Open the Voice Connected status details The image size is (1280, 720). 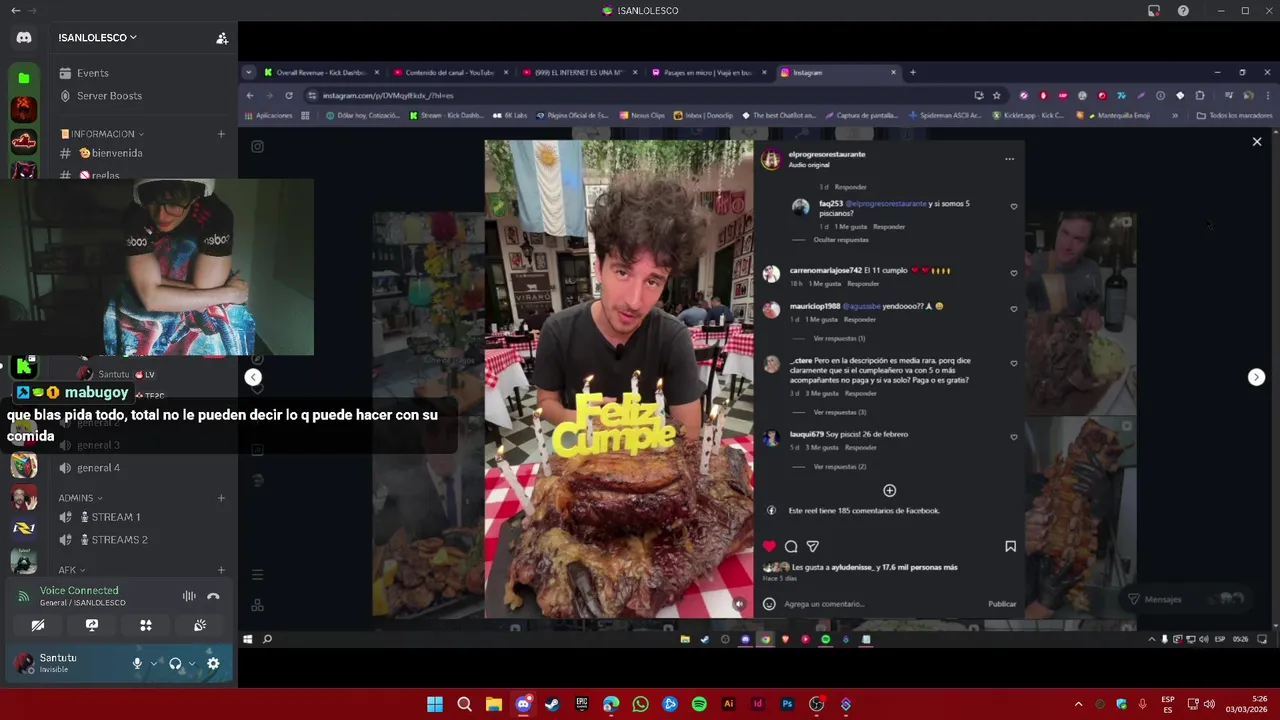[x=79, y=591]
